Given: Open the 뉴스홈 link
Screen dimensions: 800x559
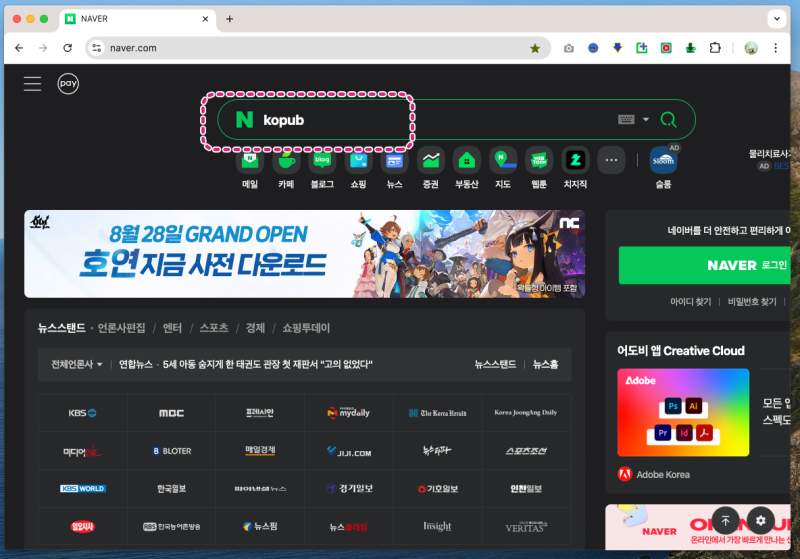Looking at the screenshot, I should click(x=545, y=364).
